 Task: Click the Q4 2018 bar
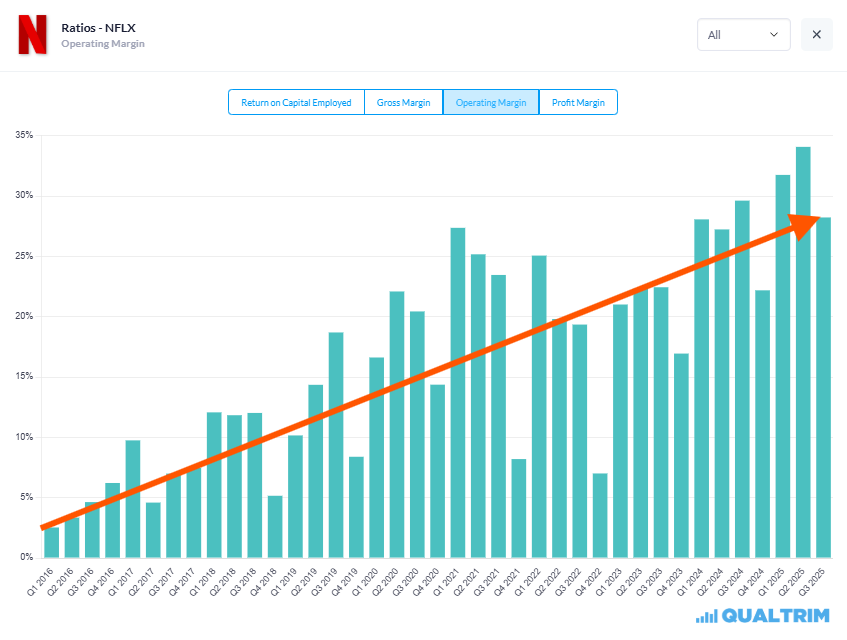point(275,527)
